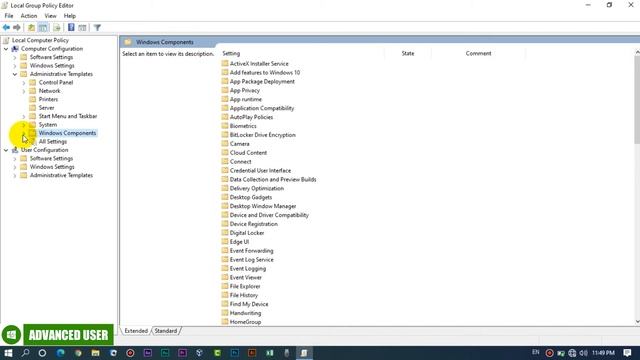The height and width of the screenshot is (360, 640).
Task: Expand the Network tree node
Action: click(x=24, y=91)
